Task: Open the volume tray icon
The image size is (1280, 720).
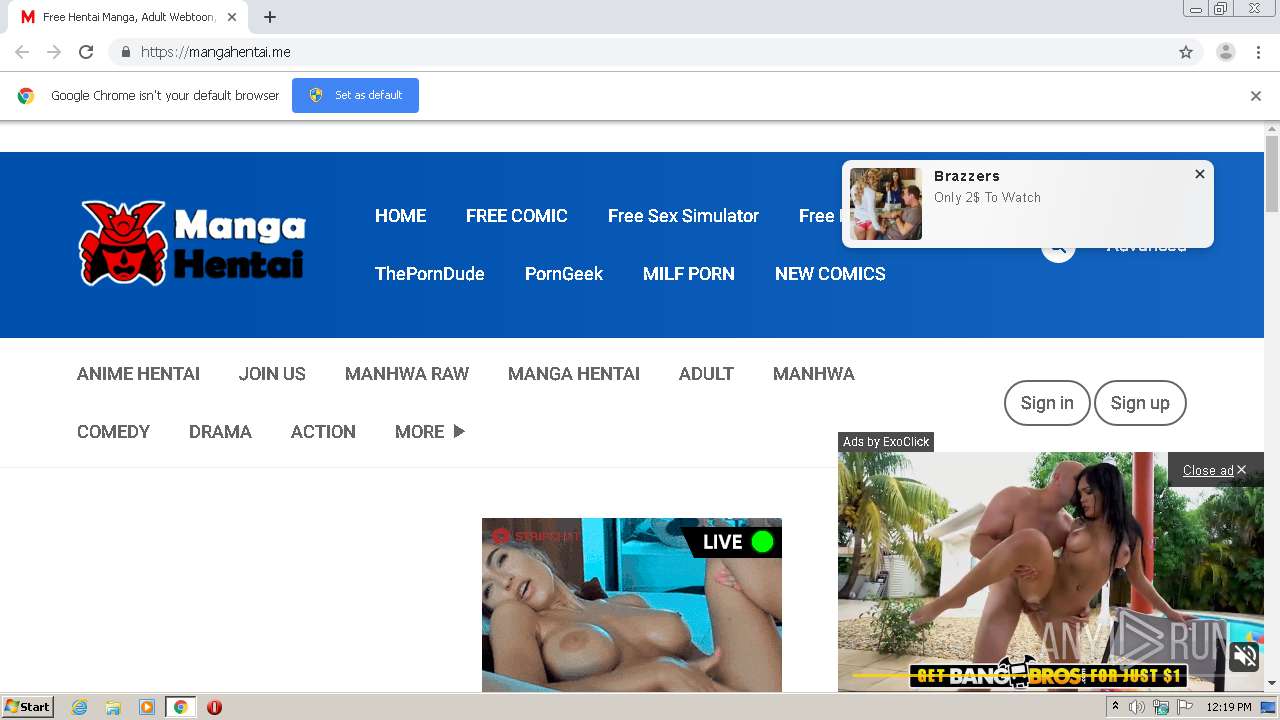Action: [1136, 707]
